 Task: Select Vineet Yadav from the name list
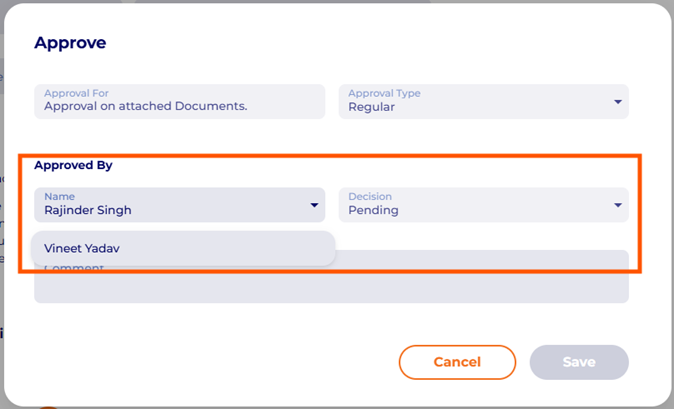pyautogui.click(x=82, y=248)
